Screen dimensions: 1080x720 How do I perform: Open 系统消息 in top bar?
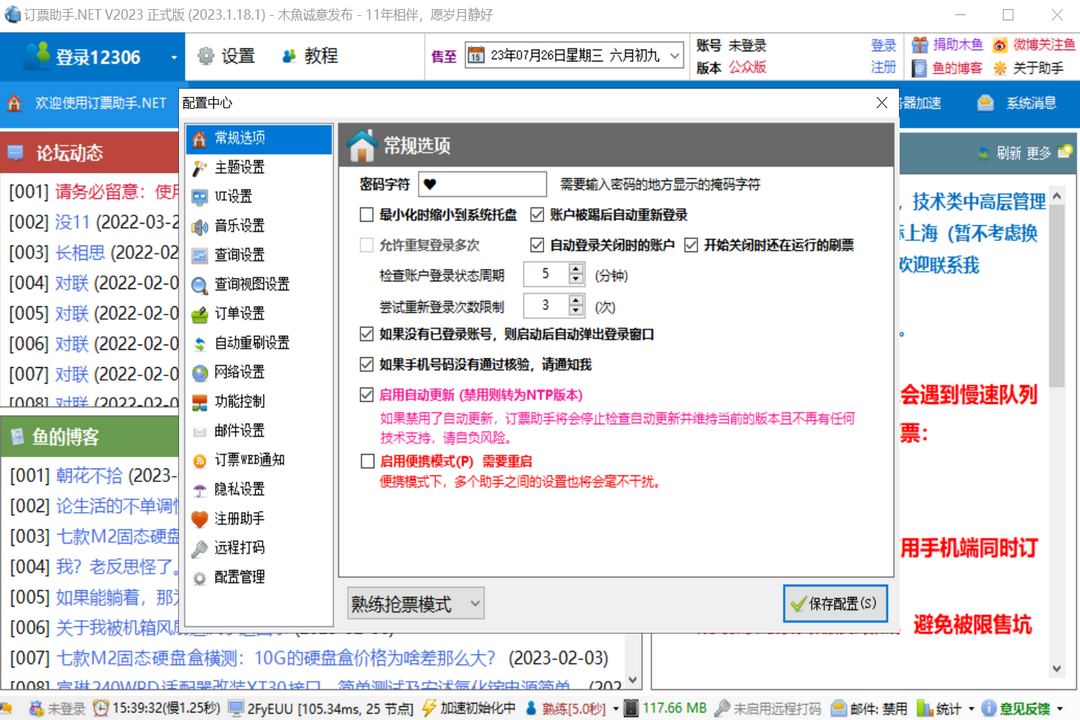click(x=1017, y=103)
